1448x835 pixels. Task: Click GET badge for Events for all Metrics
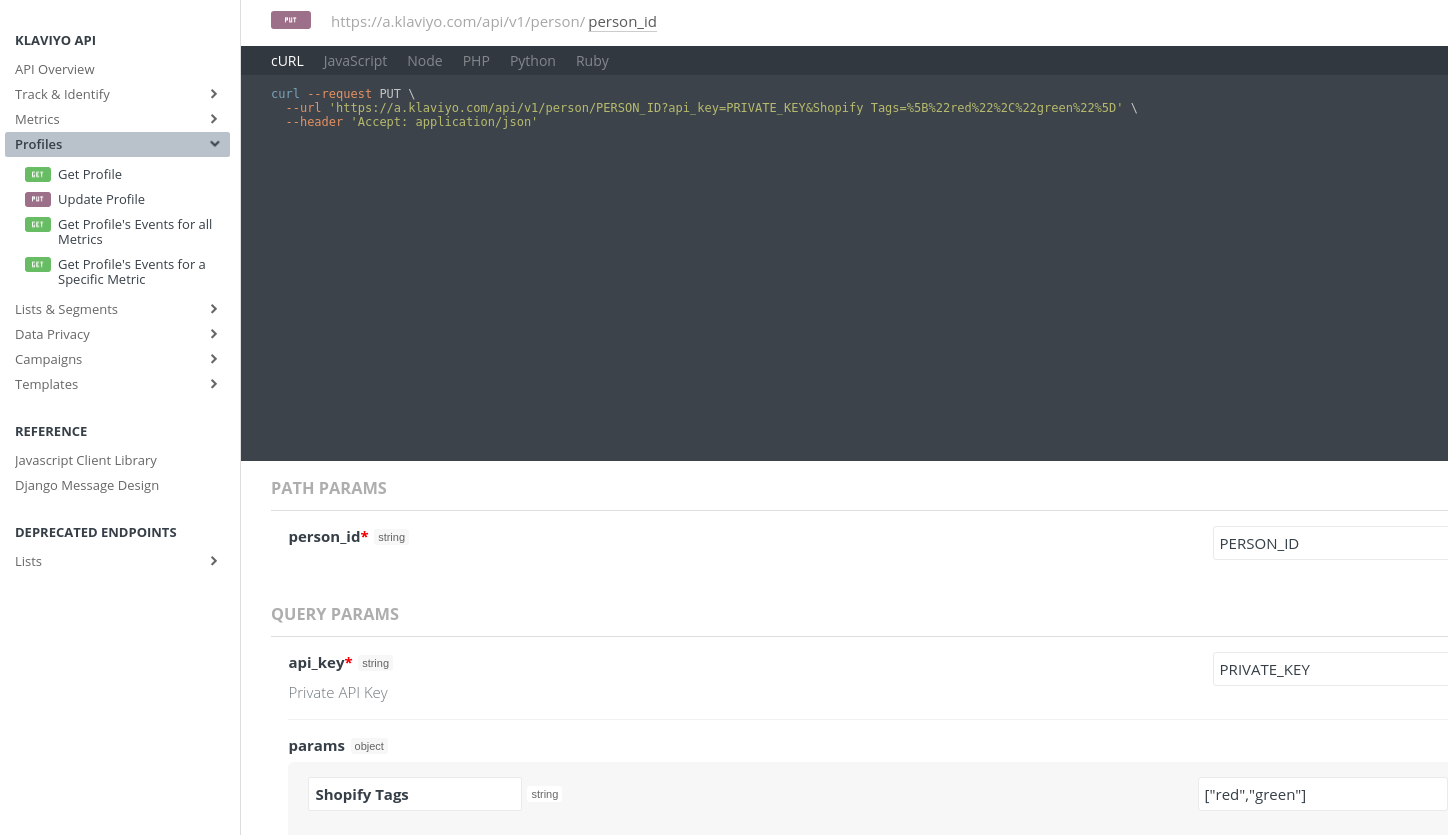38,224
